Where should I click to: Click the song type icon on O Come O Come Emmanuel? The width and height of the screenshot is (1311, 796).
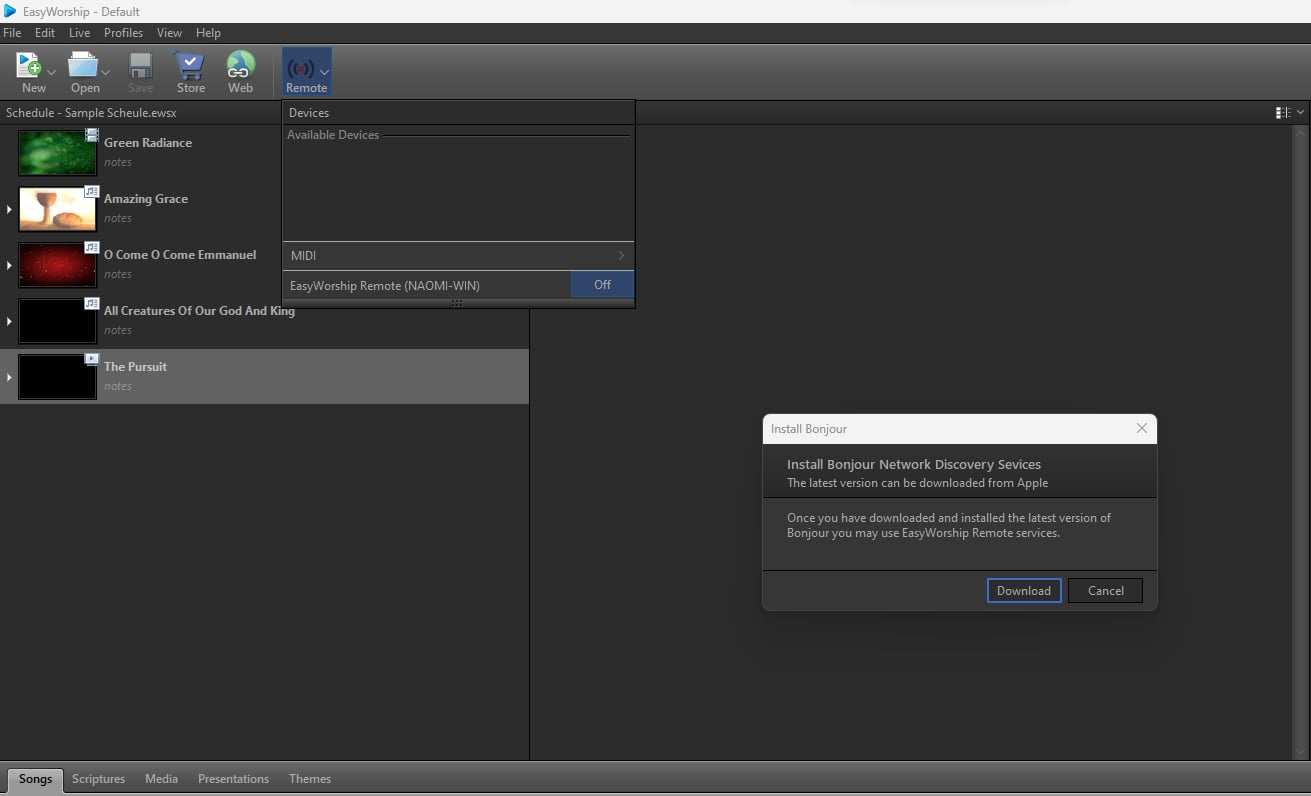92,247
